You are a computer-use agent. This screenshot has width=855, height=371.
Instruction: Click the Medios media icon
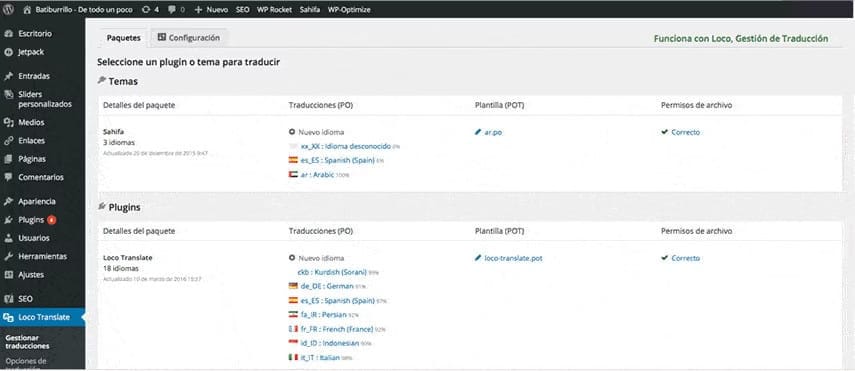(8, 122)
